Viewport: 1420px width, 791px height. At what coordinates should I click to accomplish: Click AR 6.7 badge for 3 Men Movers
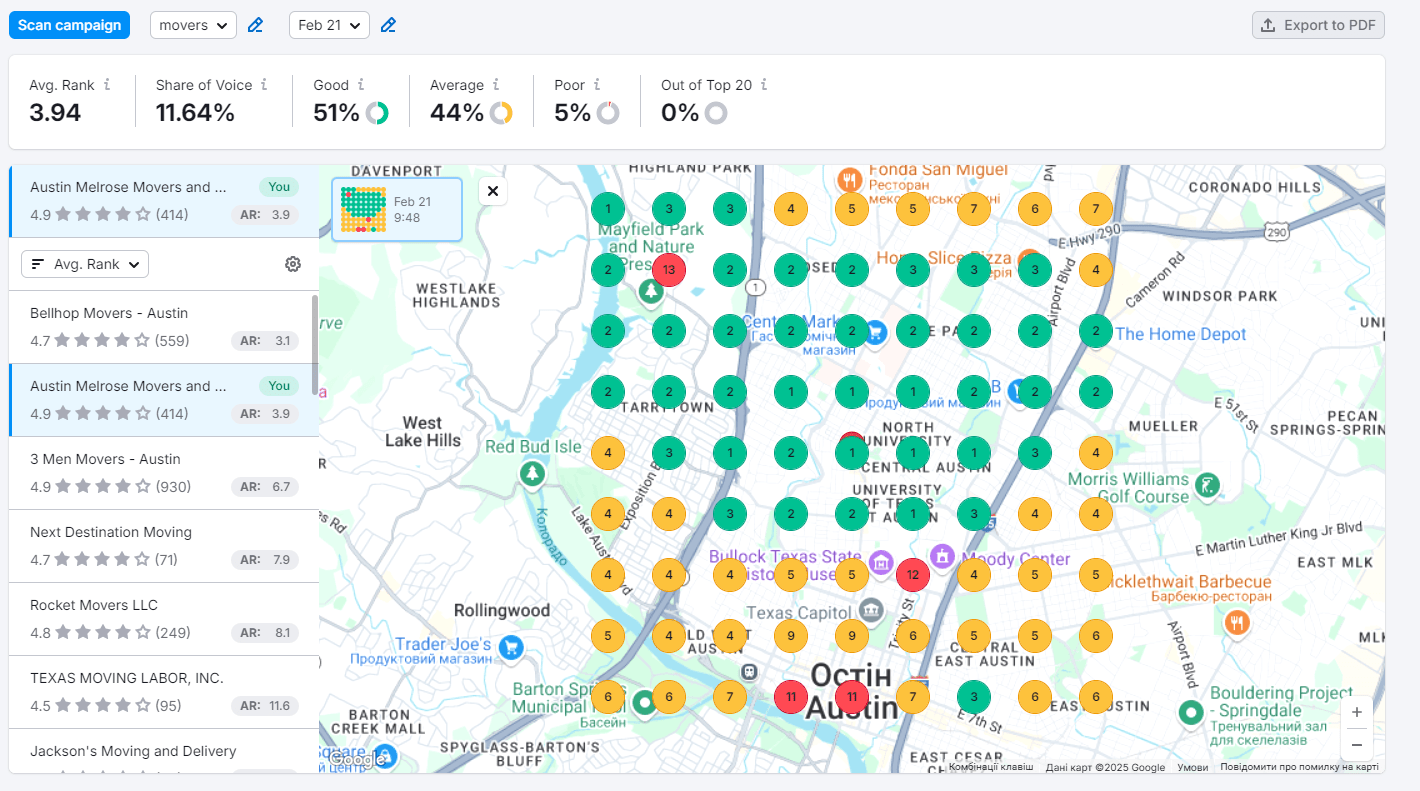pos(265,487)
